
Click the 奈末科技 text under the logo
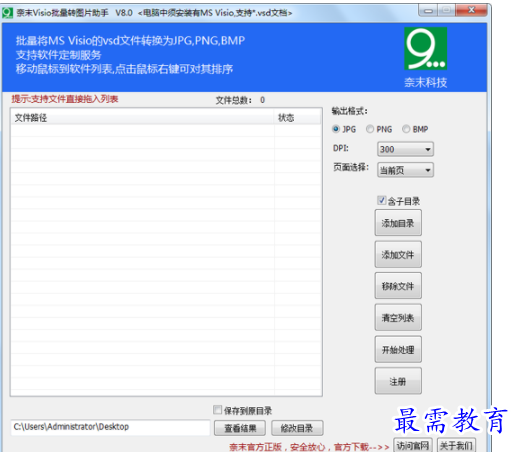(x=426, y=82)
